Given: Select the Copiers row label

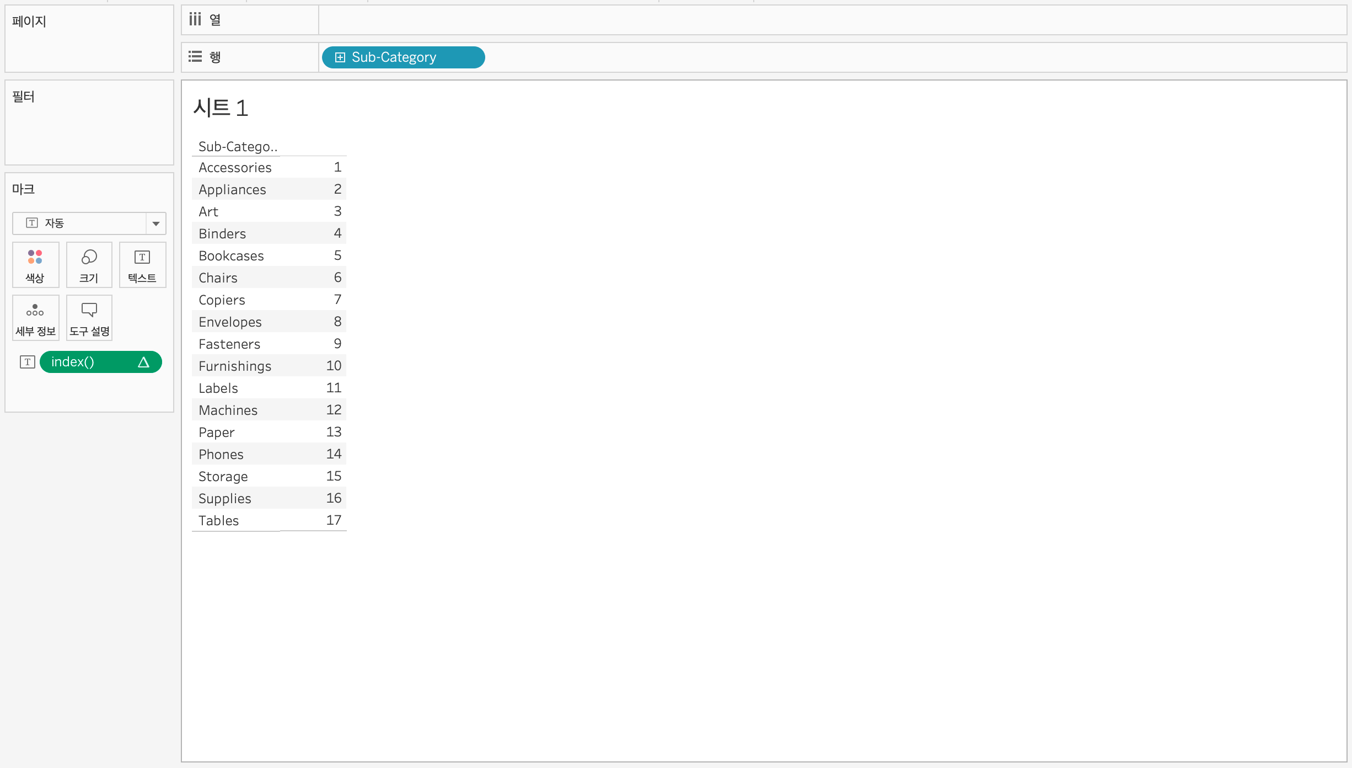Looking at the screenshot, I should pos(222,300).
